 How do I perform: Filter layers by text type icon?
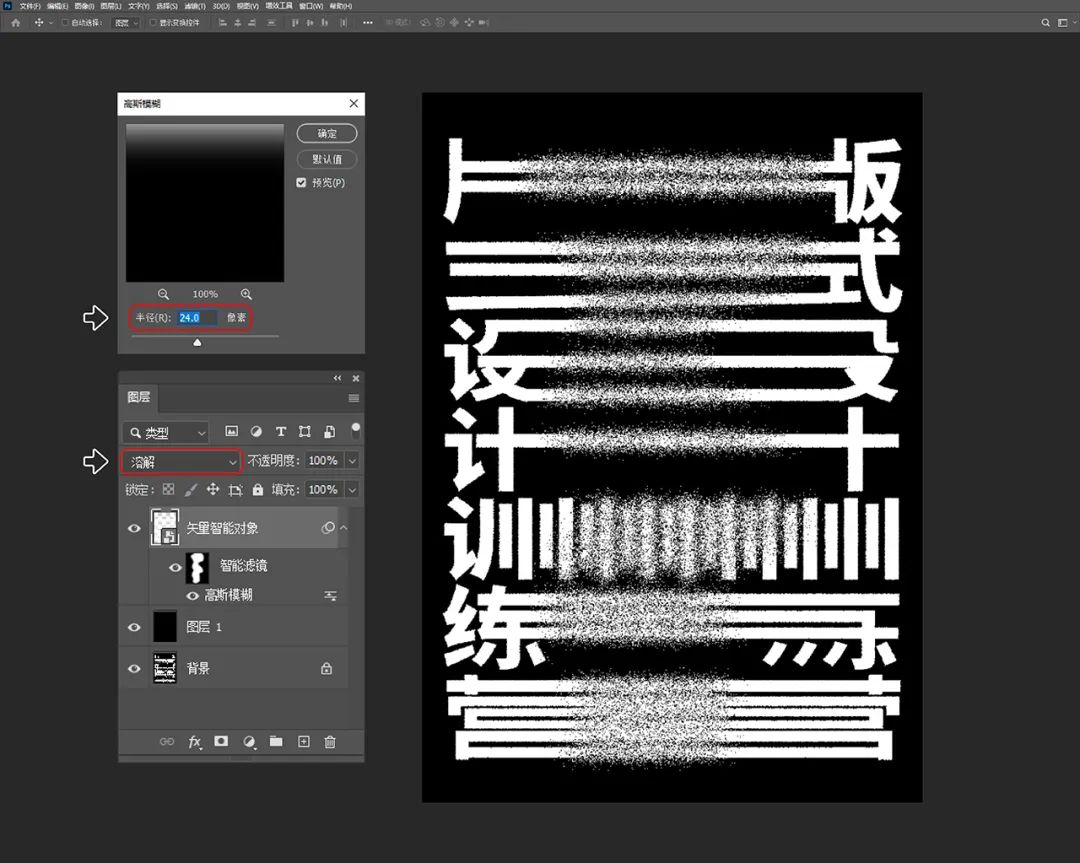(x=281, y=432)
